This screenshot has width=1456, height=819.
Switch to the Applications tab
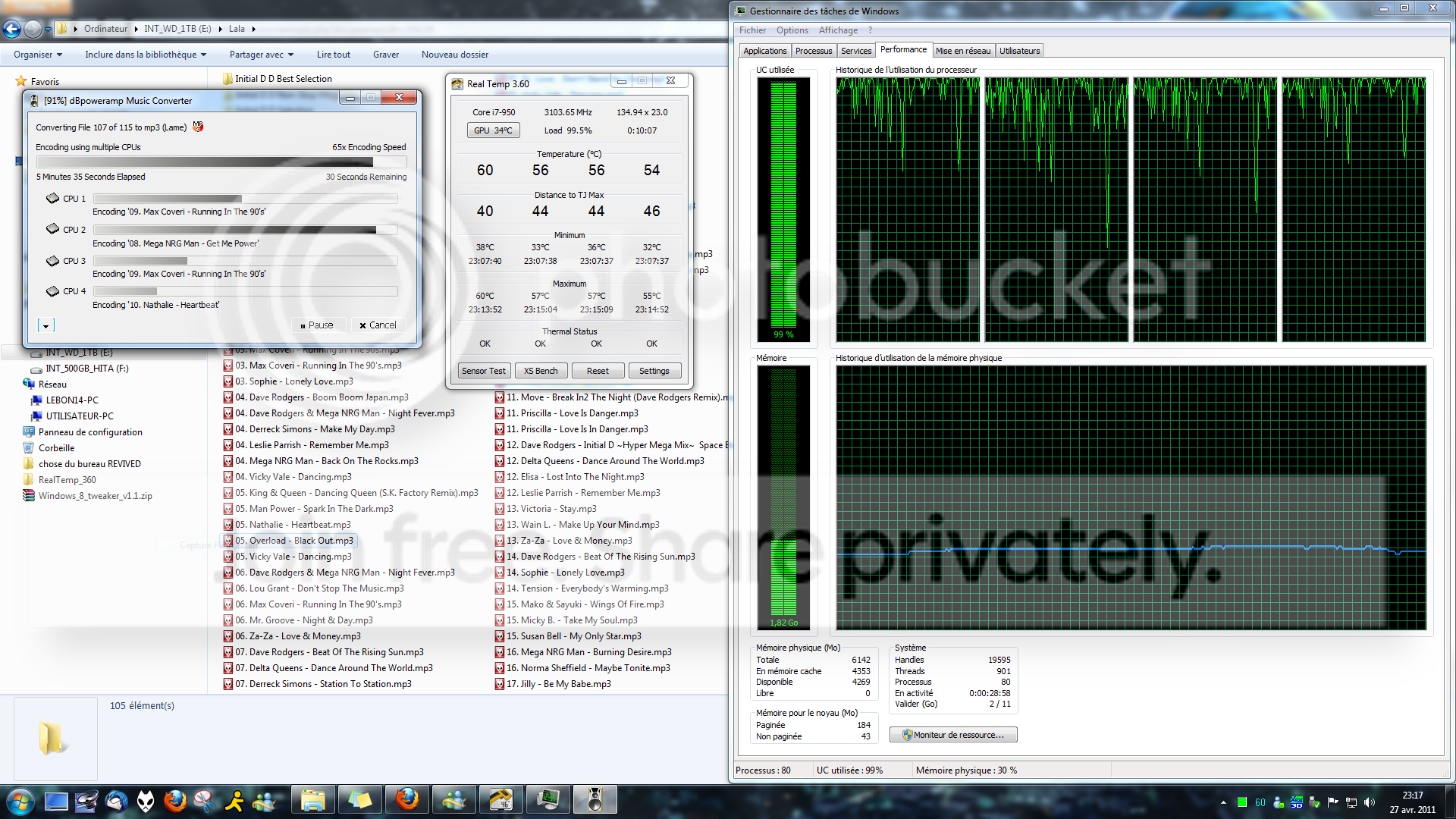tap(765, 51)
